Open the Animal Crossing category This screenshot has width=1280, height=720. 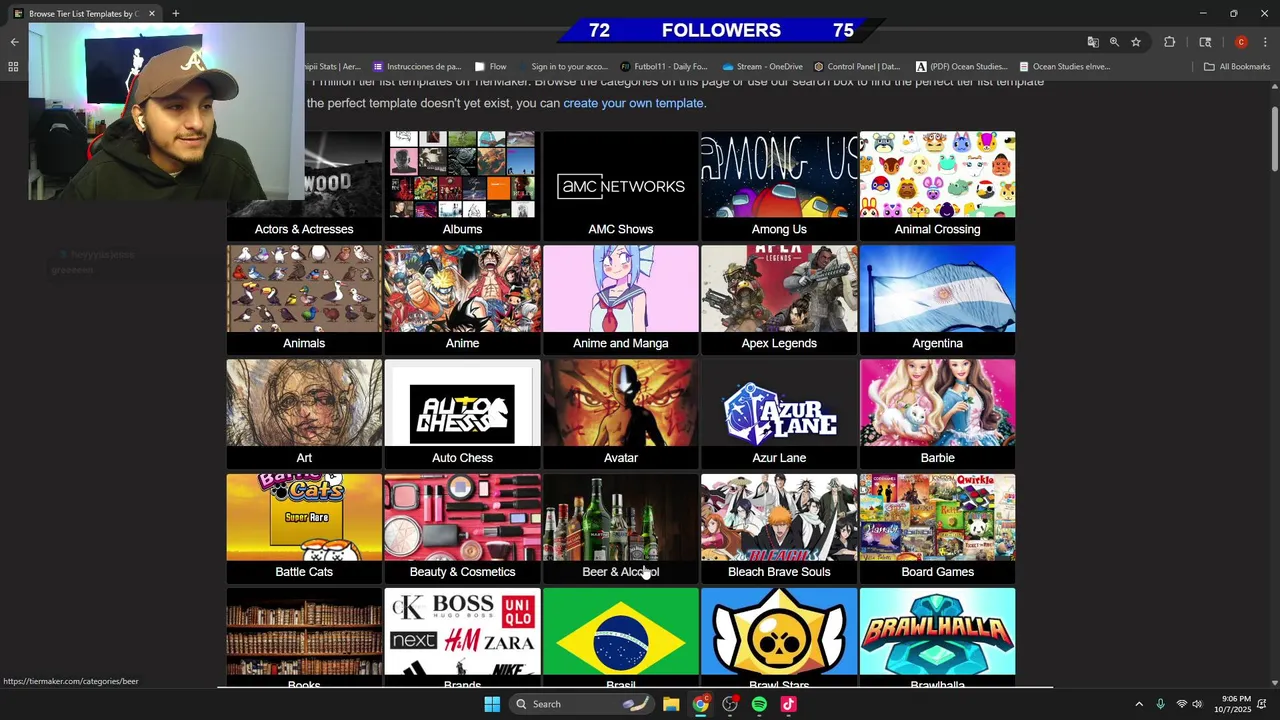point(937,186)
